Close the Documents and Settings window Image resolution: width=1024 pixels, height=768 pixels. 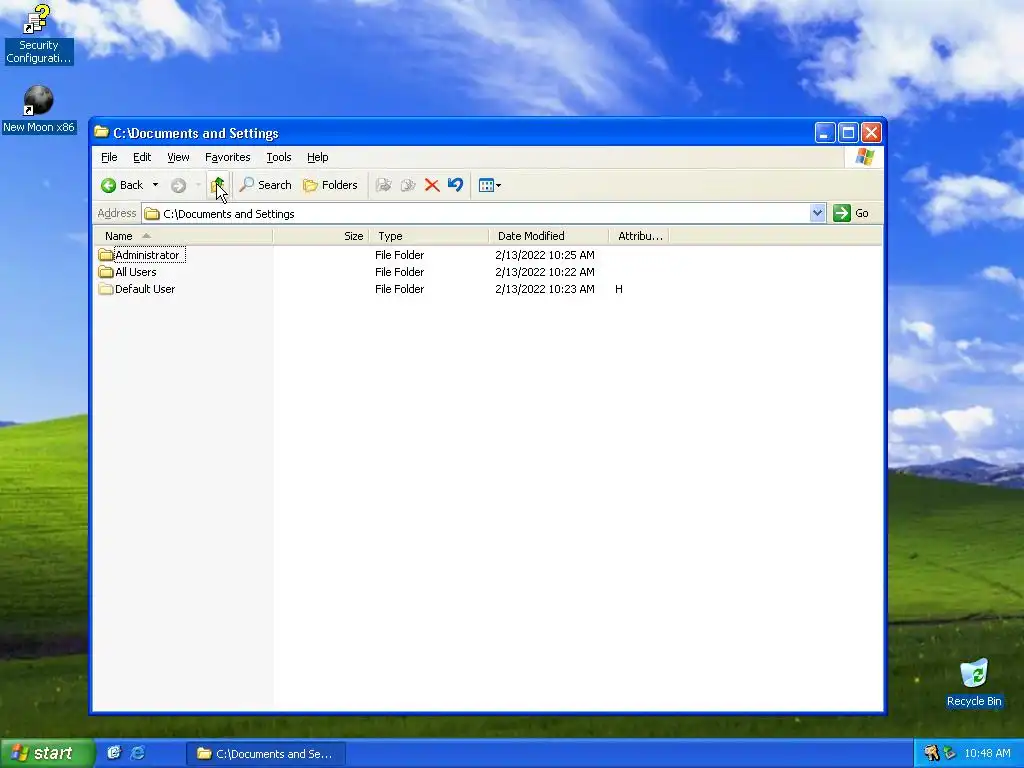click(x=871, y=133)
